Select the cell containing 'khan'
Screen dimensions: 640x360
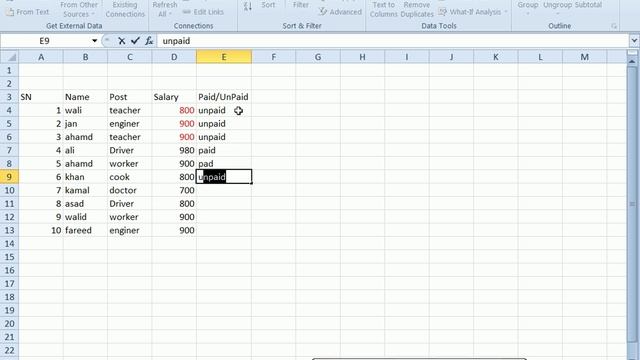click(x=85, y=177)
